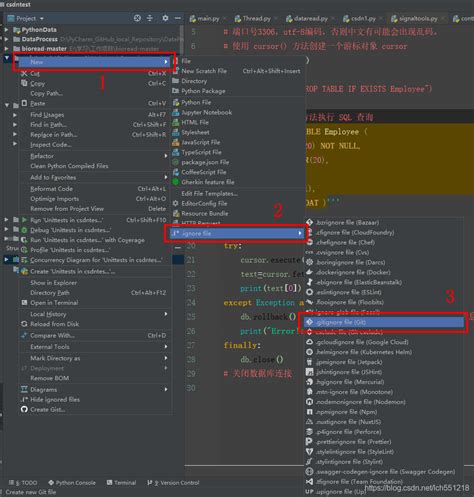
Task: Select Jupyter Notebook in New submenu
Action: point(238,112)
